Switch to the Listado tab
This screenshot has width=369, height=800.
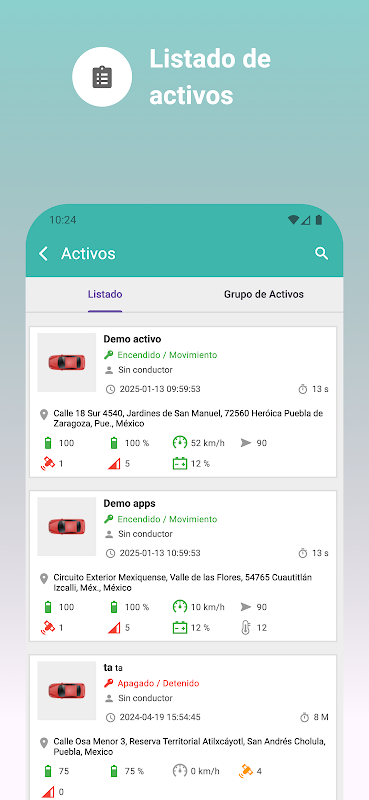coord(105,294)
